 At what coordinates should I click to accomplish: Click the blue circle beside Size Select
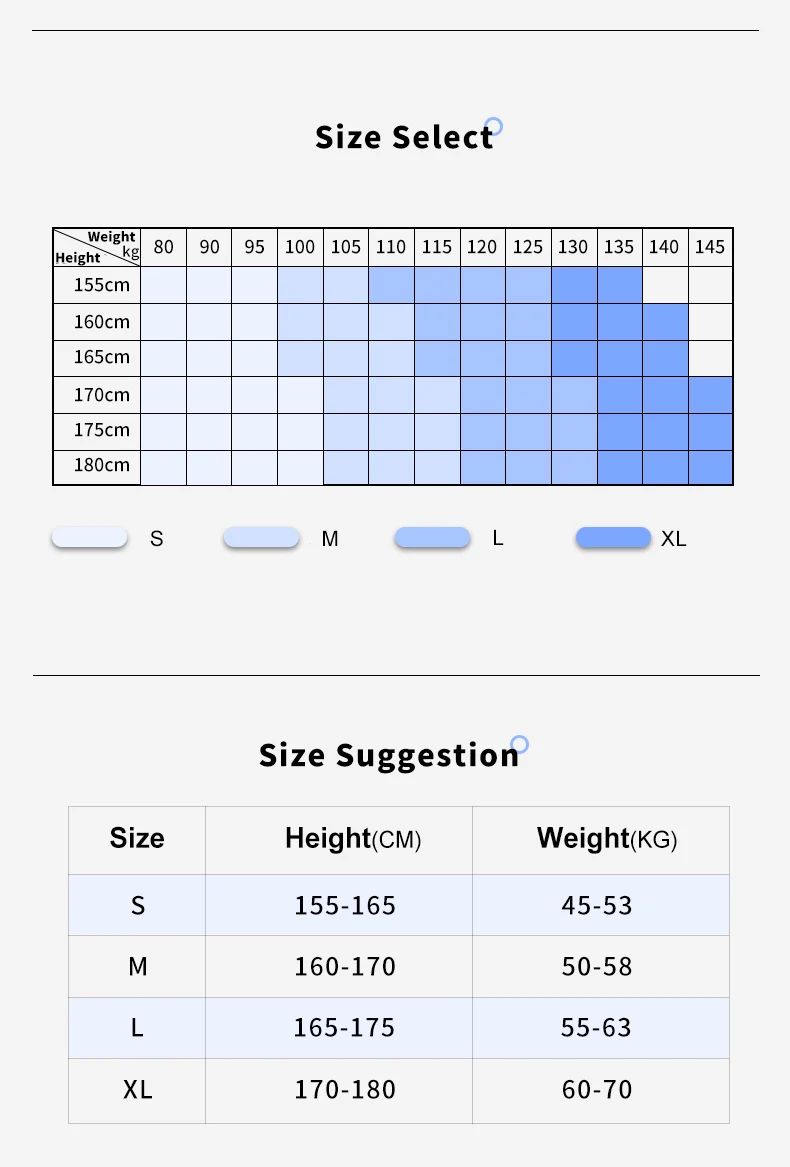494,126
